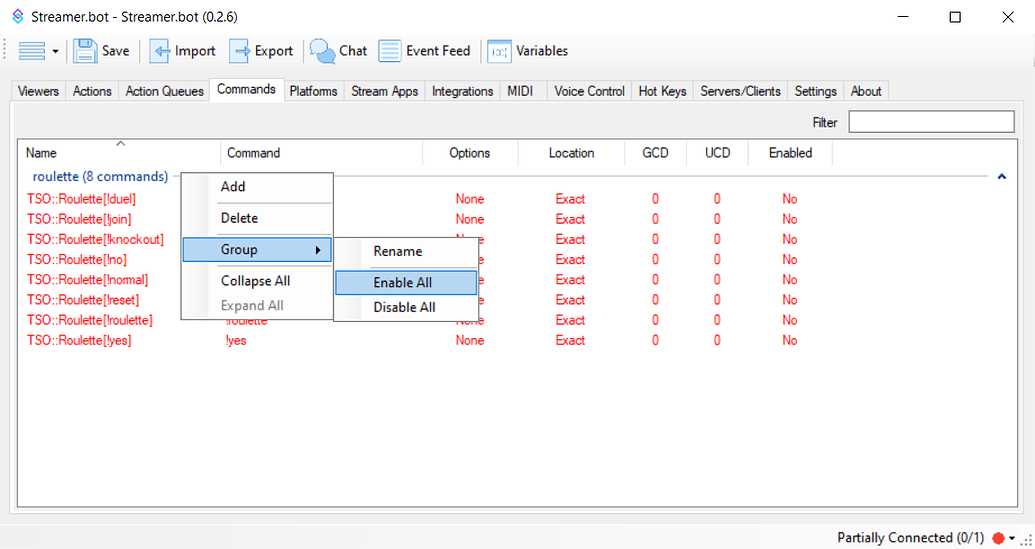Viewport: 1035px width, 549px height.
Task: Sort by the Options column header
Action: [x=470, y=153]
